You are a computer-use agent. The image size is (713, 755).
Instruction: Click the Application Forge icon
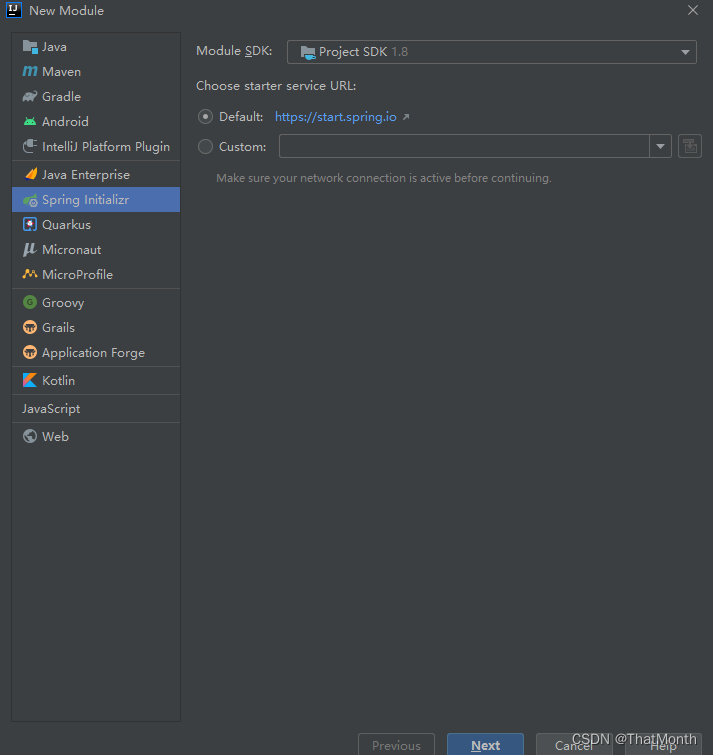tap(30, 352)
